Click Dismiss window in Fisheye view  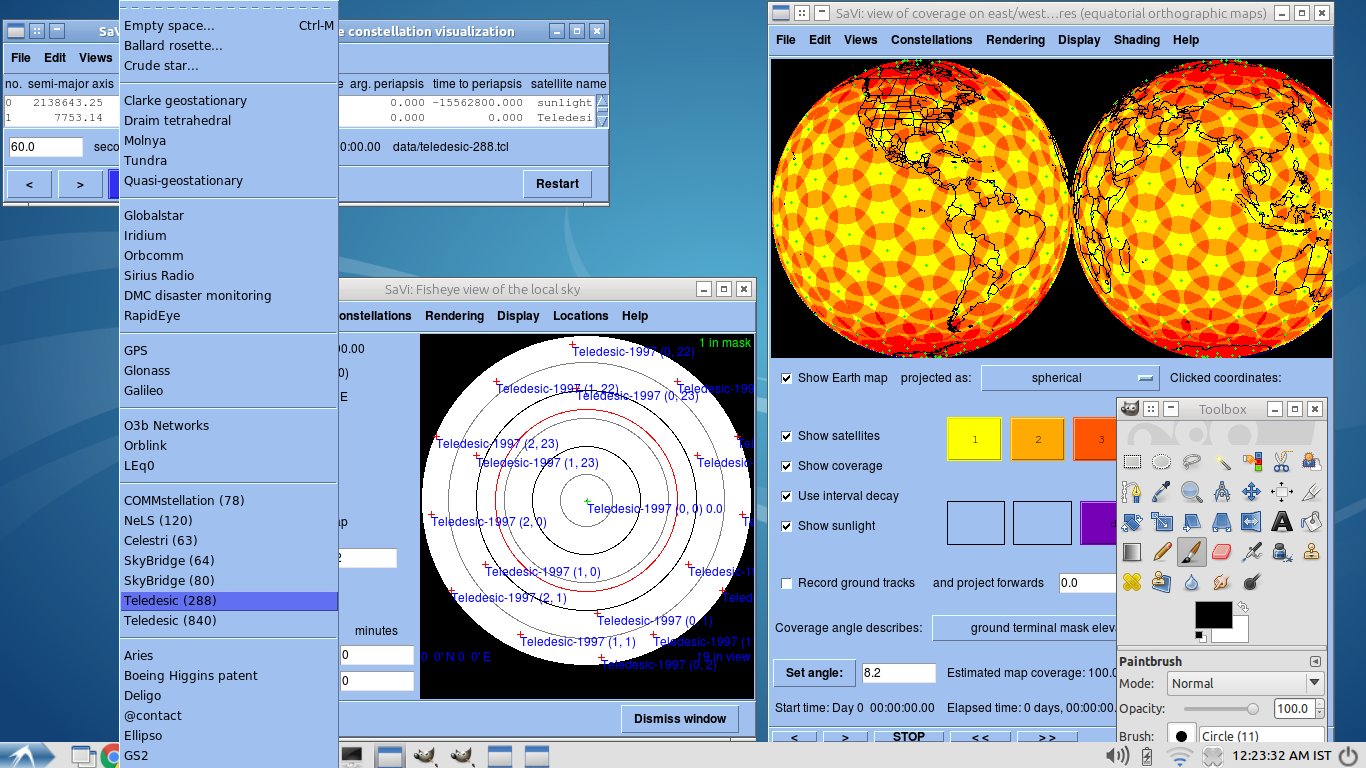point(680,719)
